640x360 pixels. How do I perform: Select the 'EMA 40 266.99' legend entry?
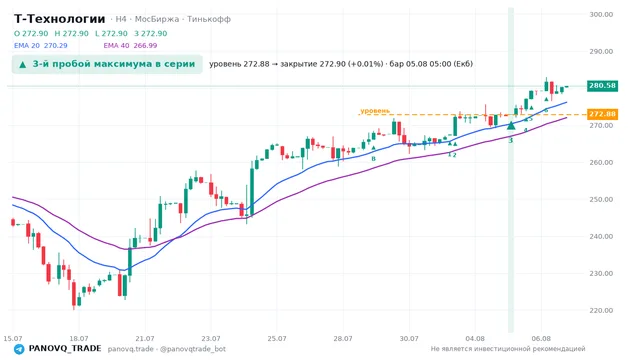(130, 46)
